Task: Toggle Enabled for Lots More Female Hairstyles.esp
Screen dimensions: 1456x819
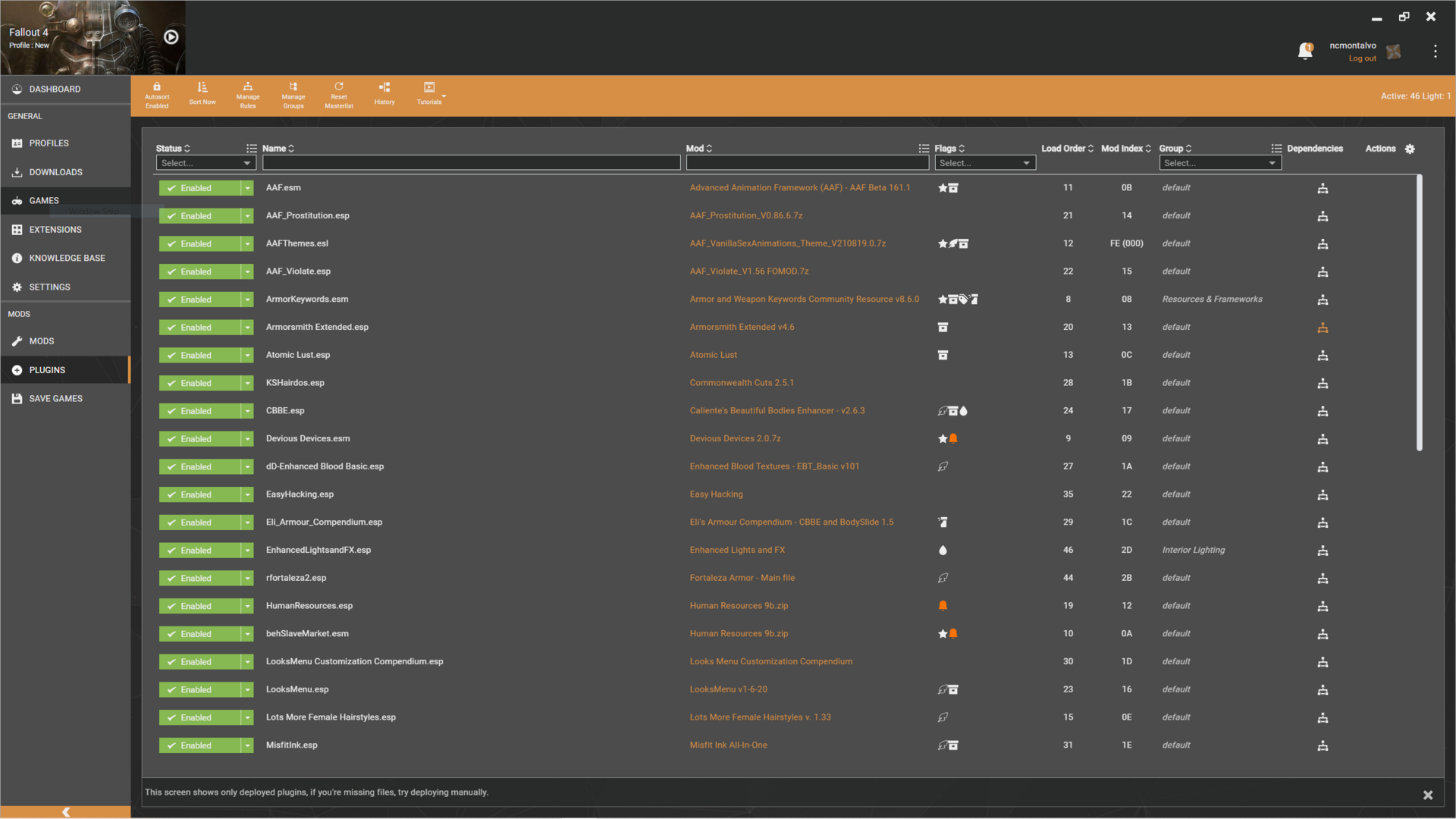Action: coord(199,717)
